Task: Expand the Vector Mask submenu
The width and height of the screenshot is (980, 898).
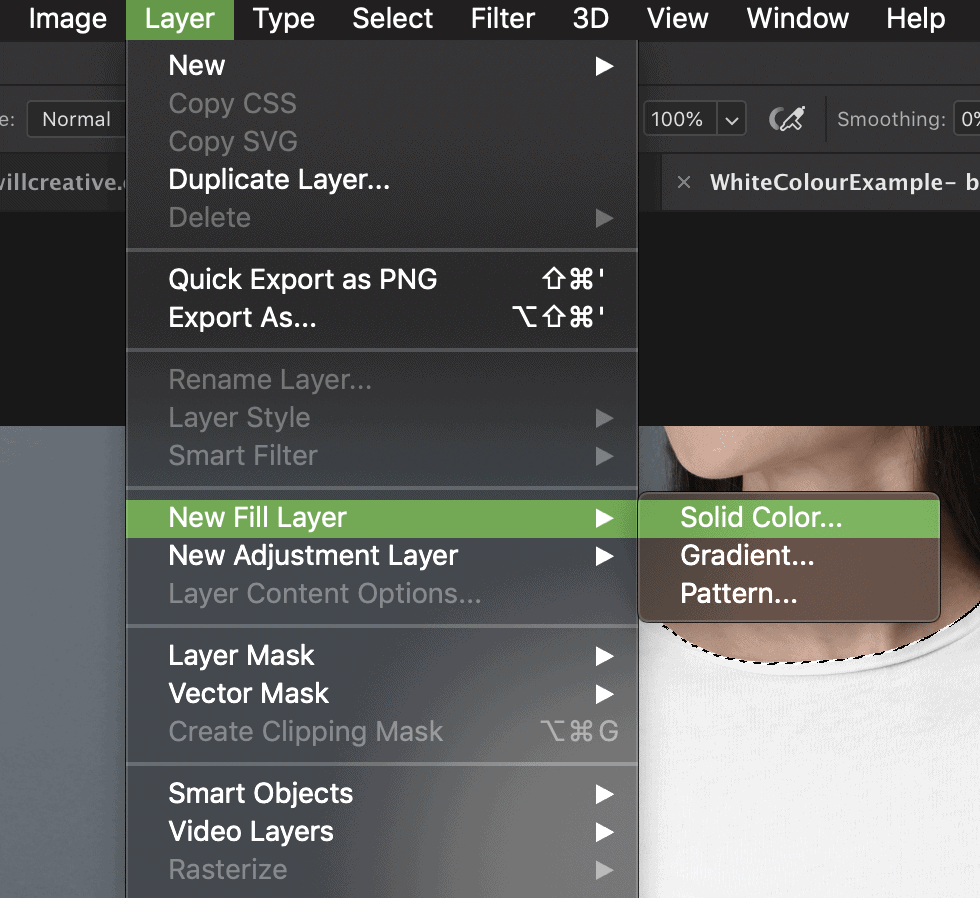Action: click(382, 694)
